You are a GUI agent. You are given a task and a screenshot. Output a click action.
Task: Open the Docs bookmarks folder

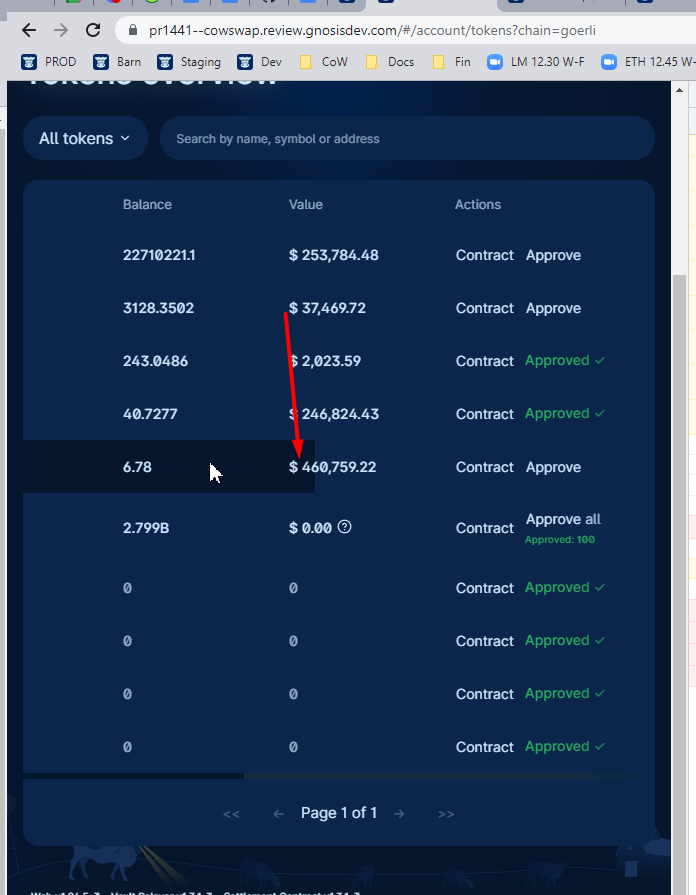coord(390,62)
